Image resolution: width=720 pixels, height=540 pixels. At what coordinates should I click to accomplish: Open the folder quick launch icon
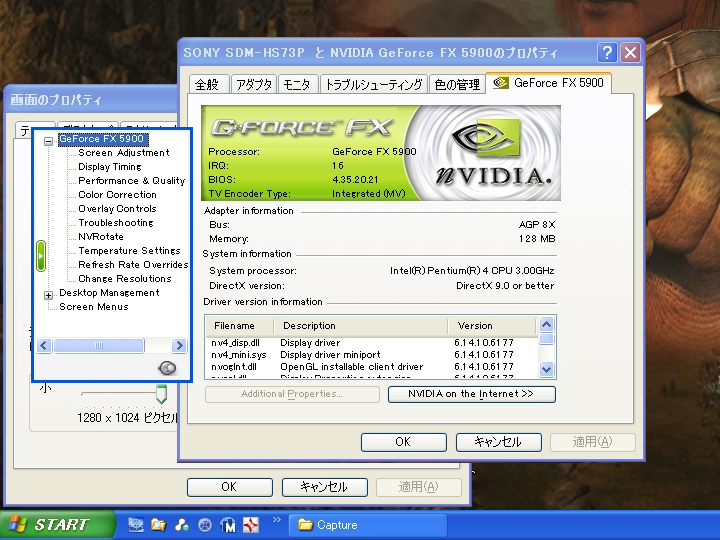tap(159, 524)
